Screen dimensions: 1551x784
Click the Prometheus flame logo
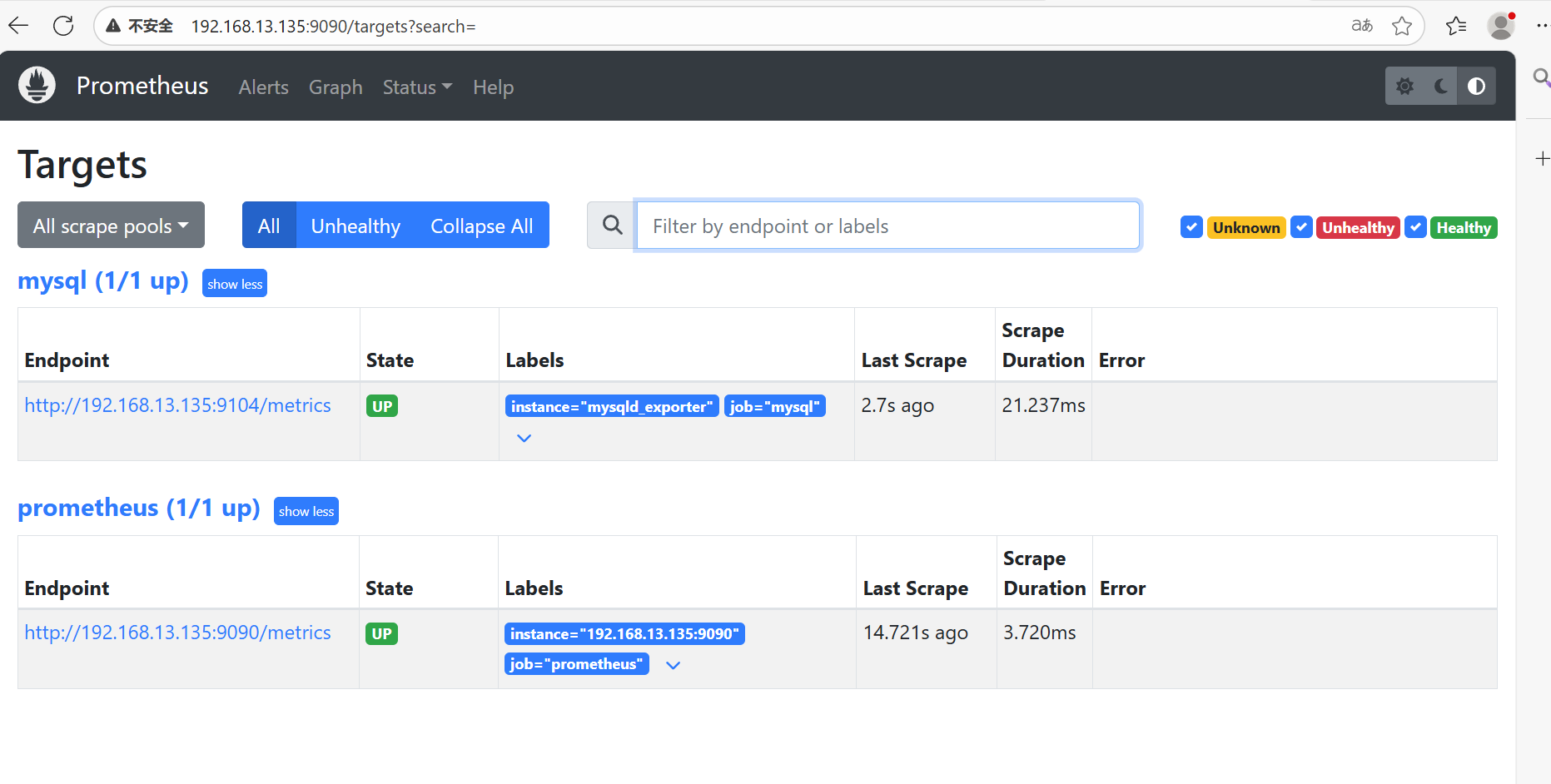tap(37, 85)
